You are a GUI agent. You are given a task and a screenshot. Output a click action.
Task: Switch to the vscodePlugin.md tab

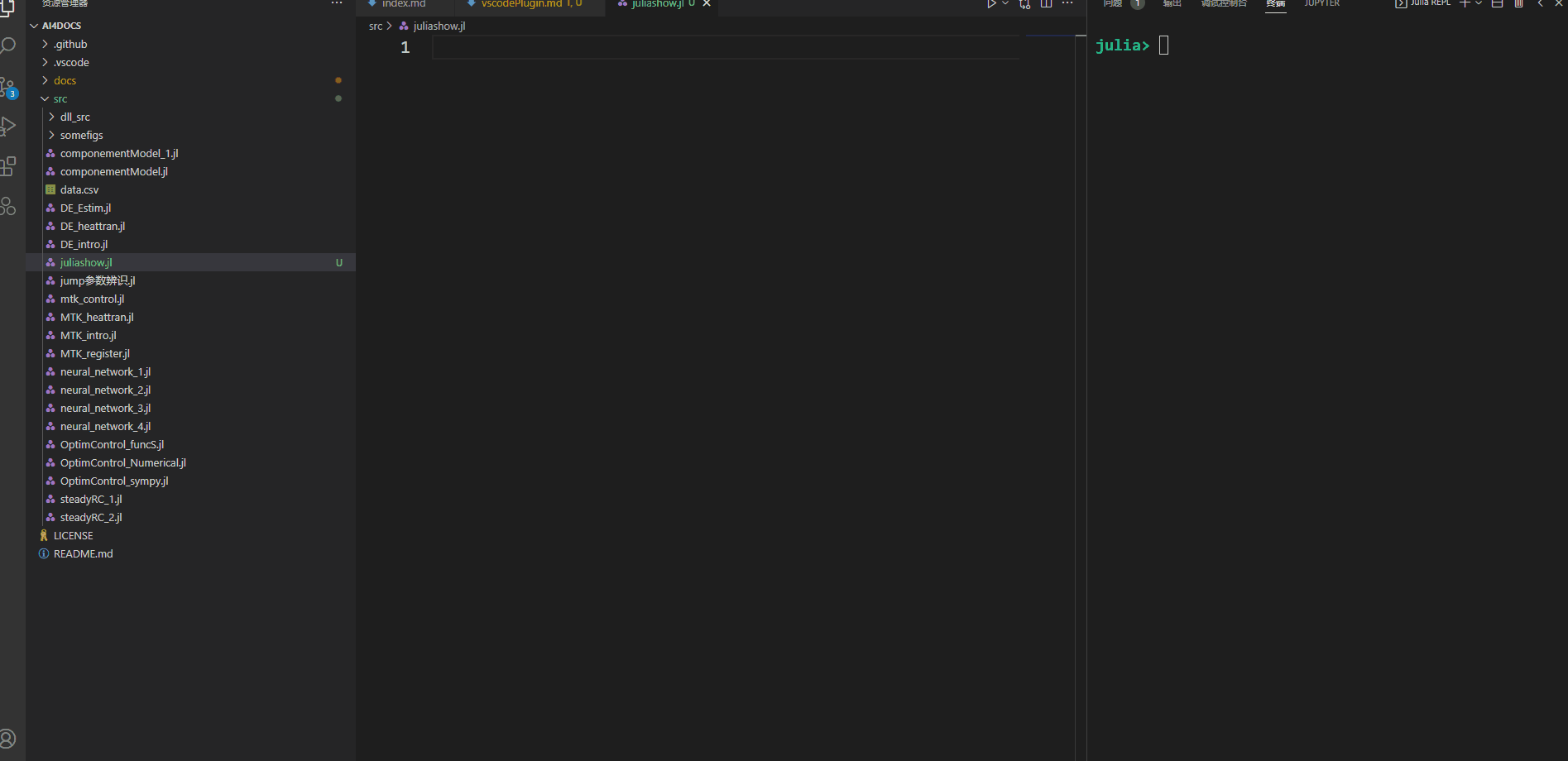click(521, 4)
